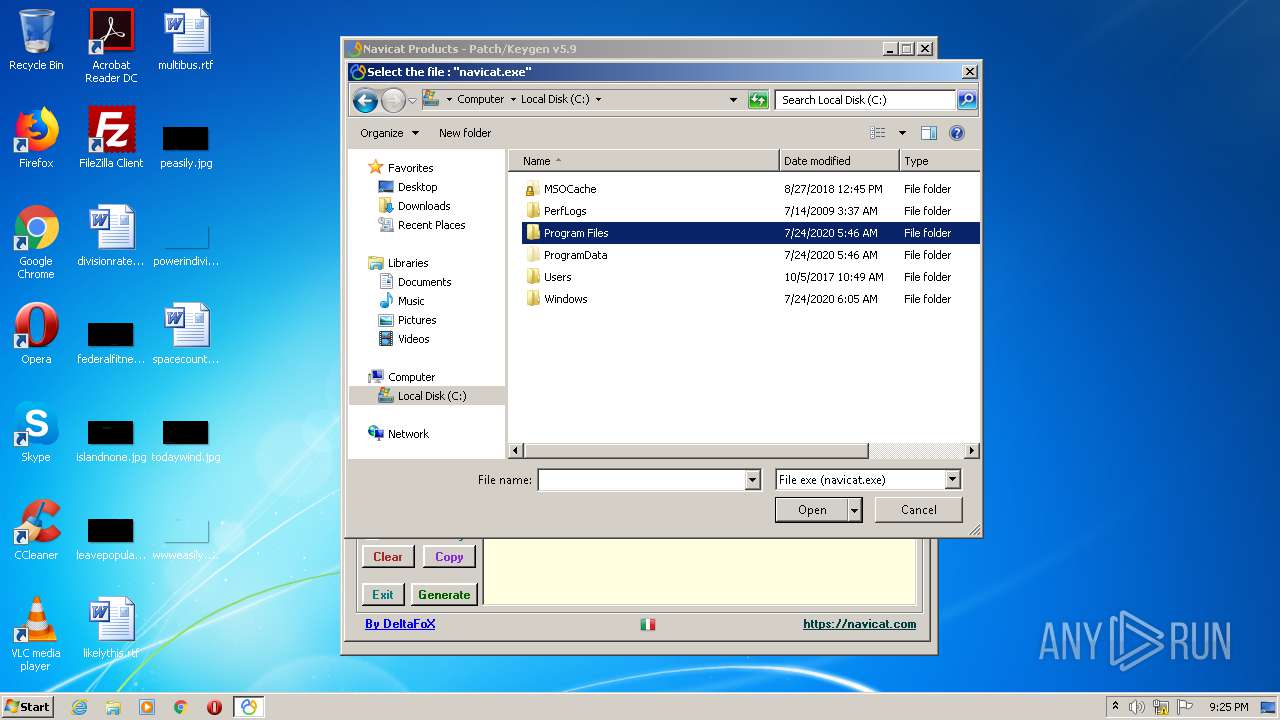Open the file type filter combo box
This screenshot has width=1280, height=720.
[x=868, y=480]
